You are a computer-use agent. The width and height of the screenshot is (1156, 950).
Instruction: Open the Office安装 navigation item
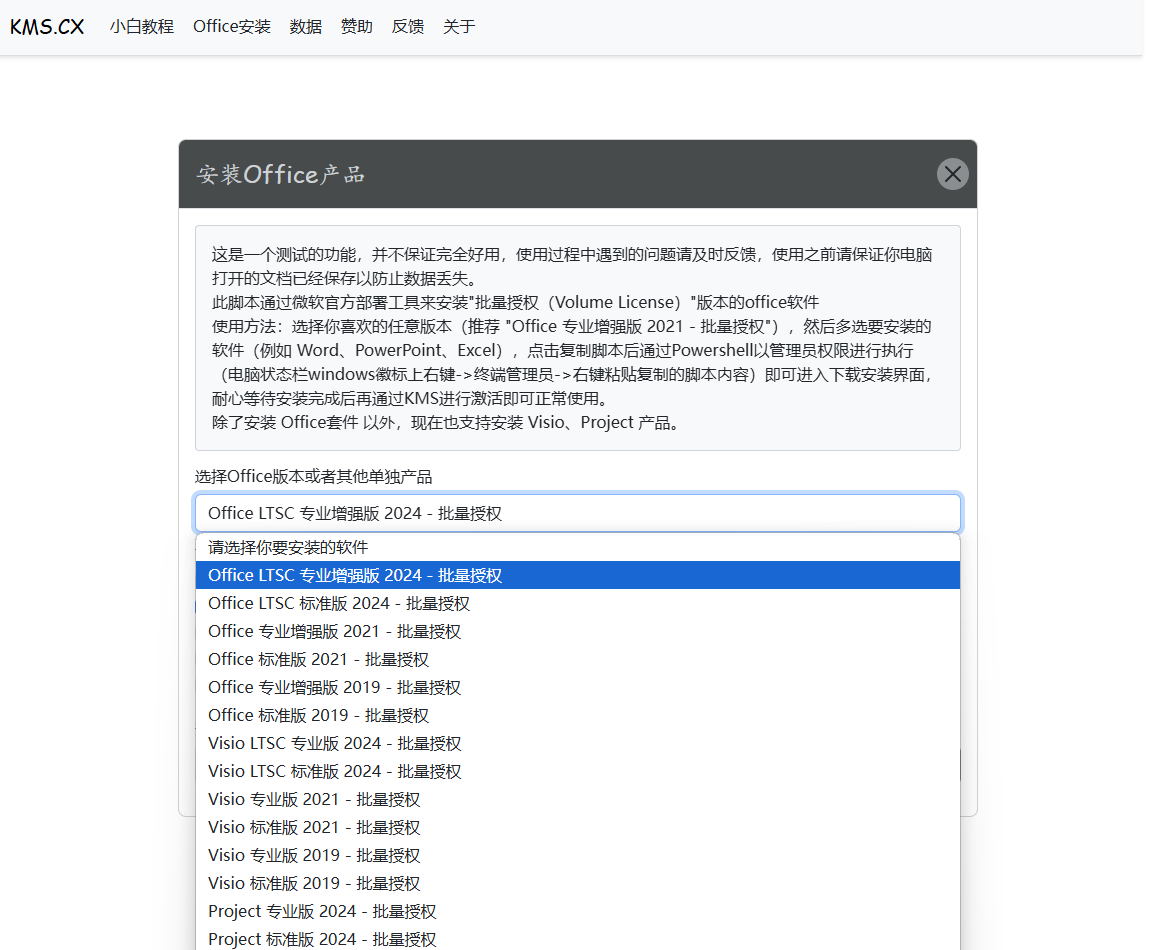pos(232,27)
